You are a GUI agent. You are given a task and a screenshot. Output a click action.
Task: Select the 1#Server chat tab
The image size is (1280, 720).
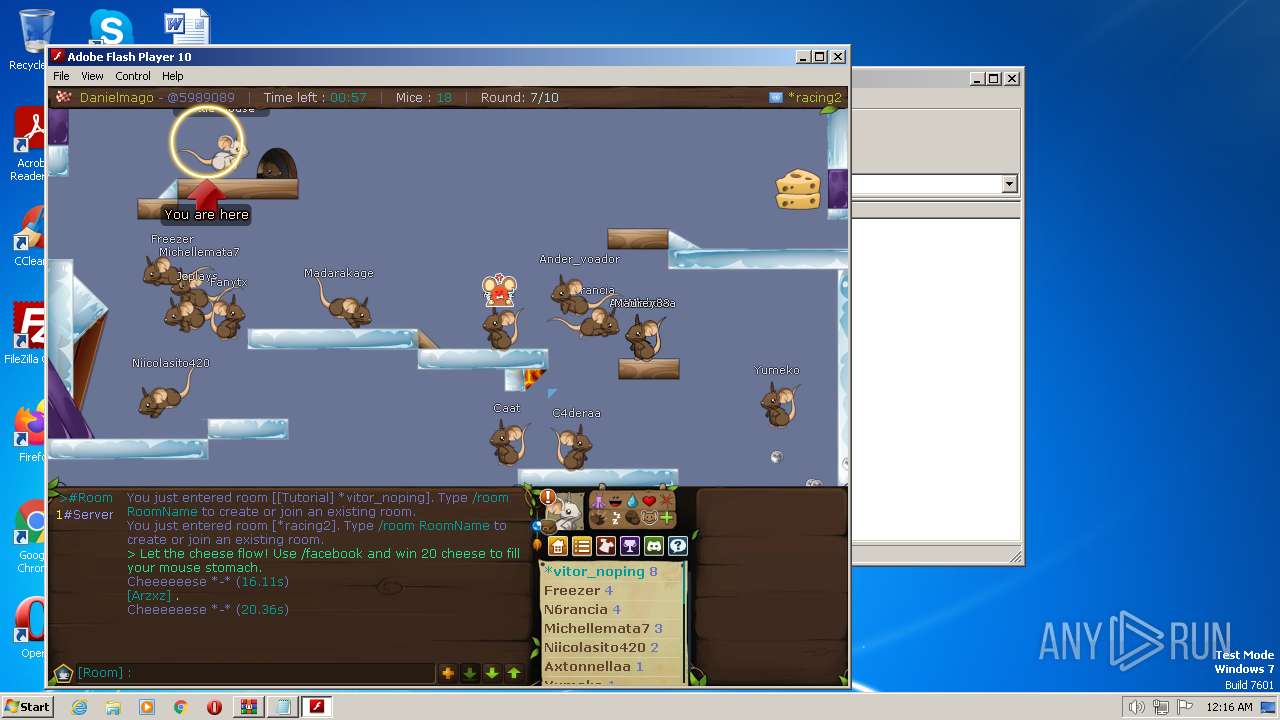click(84, 514)
